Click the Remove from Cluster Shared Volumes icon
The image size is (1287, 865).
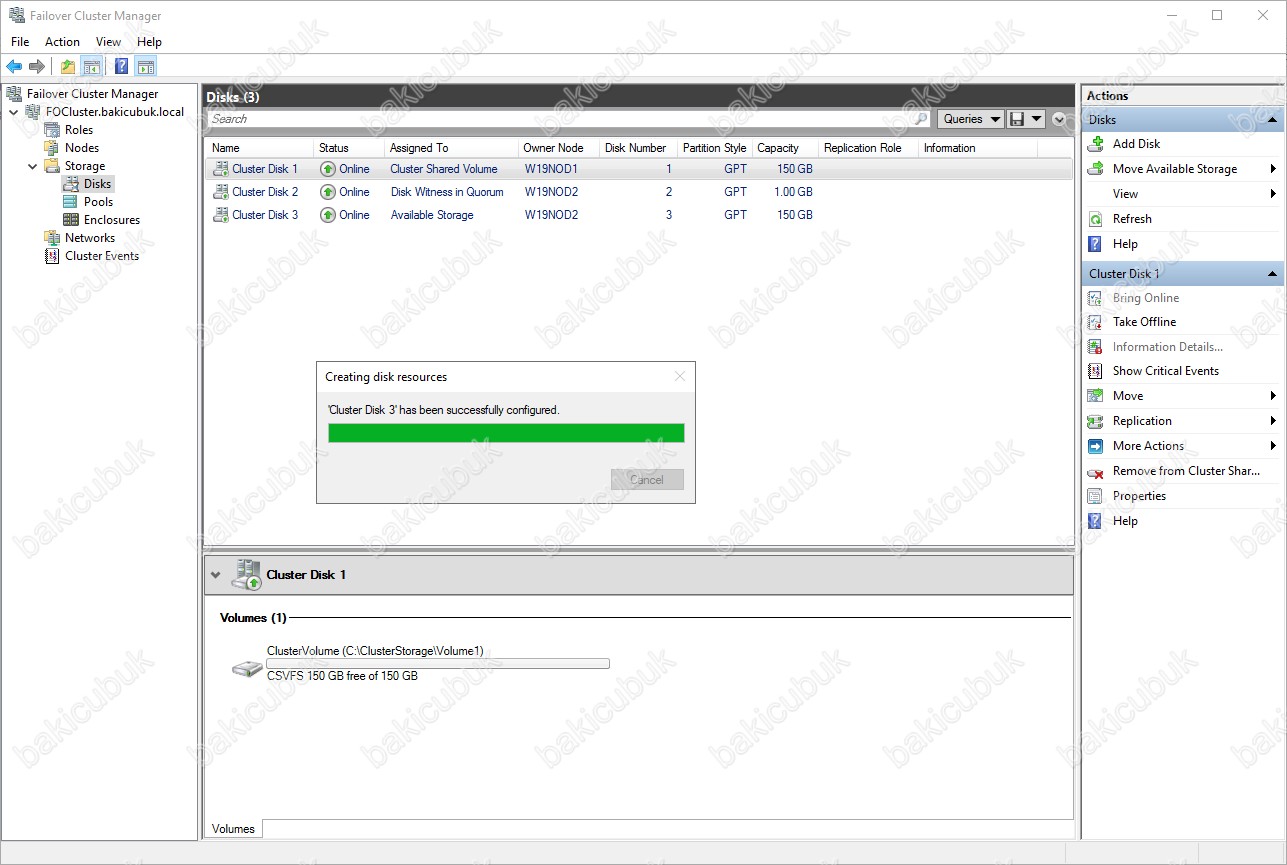pos(1095,471)
